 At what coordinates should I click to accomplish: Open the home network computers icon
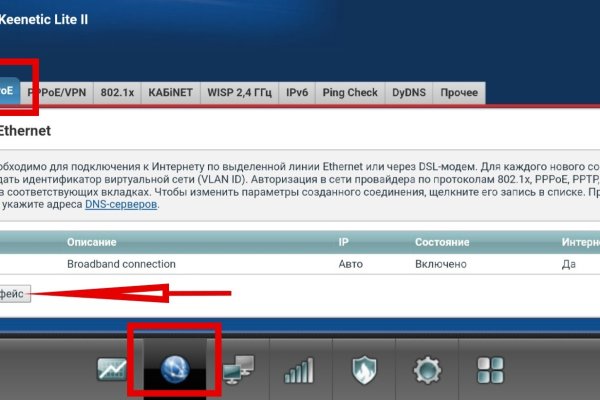238,370
